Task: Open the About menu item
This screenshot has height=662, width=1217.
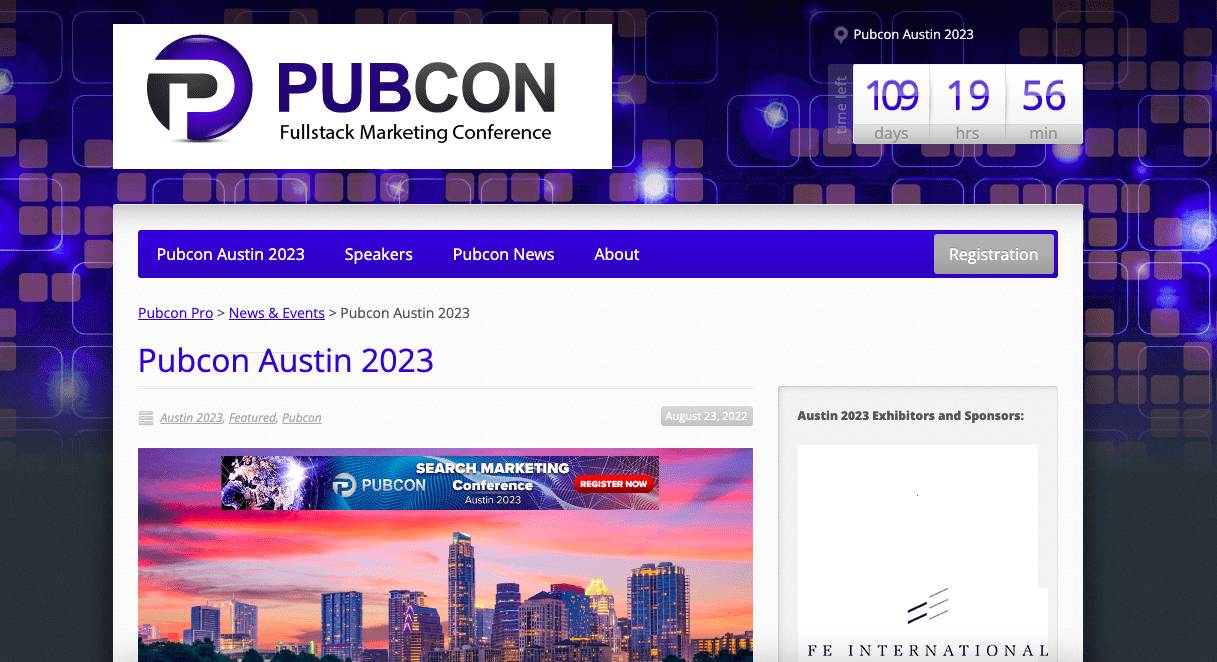Action: click(617, 254)
